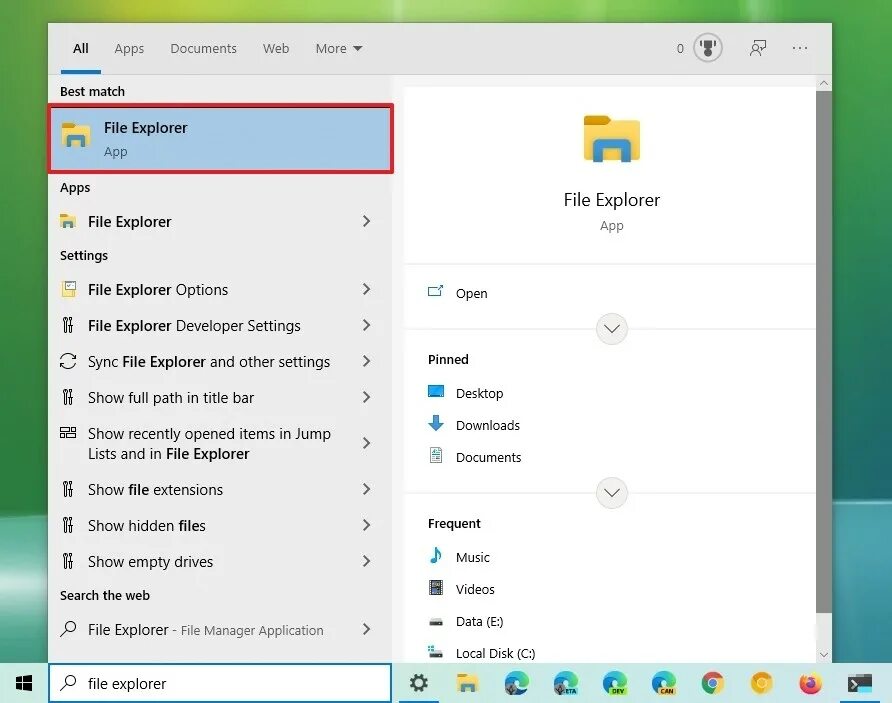
Task: Expand the Pinned section chevron
Action: (x=611, y=492)
